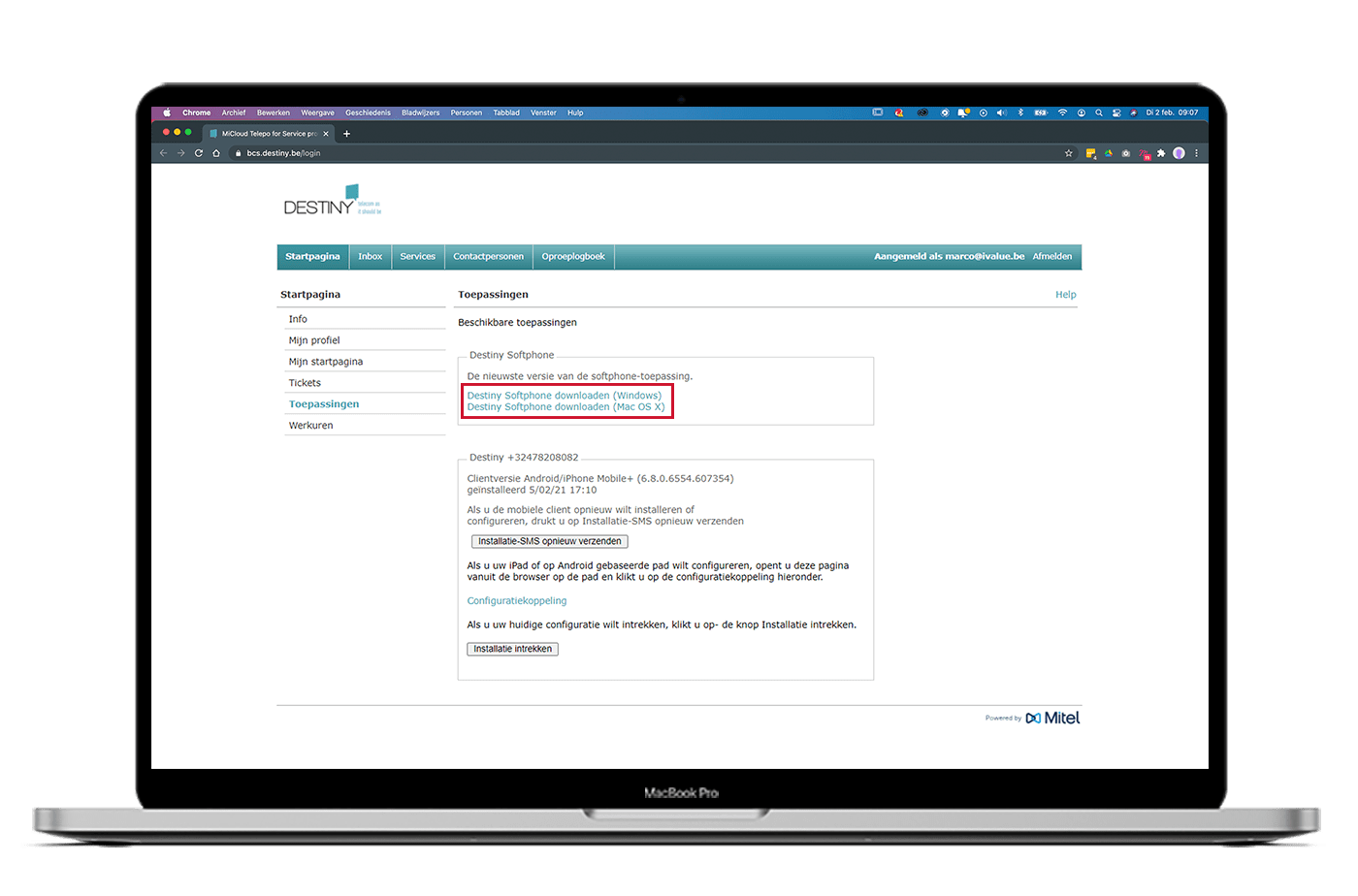Image resolution: width=1358 pixels, height=896 pixels.
Task: Download Destiny Softphone for Windows
Action: pyautogui.click(x=565, y=396)
